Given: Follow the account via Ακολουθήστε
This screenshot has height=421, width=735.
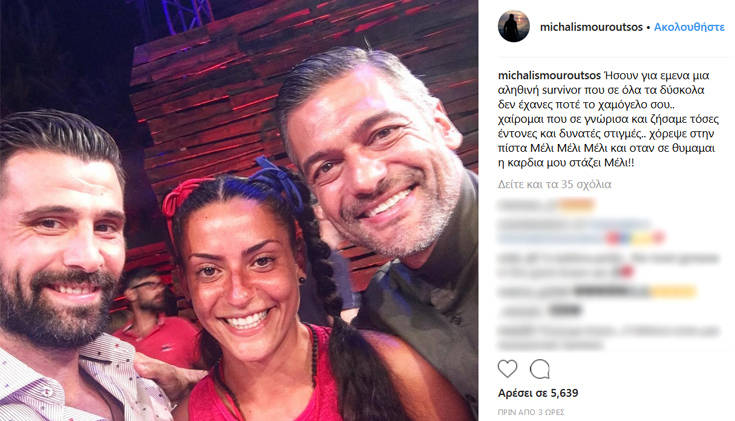Looking at the screenshot, I should tap(689, 27).
